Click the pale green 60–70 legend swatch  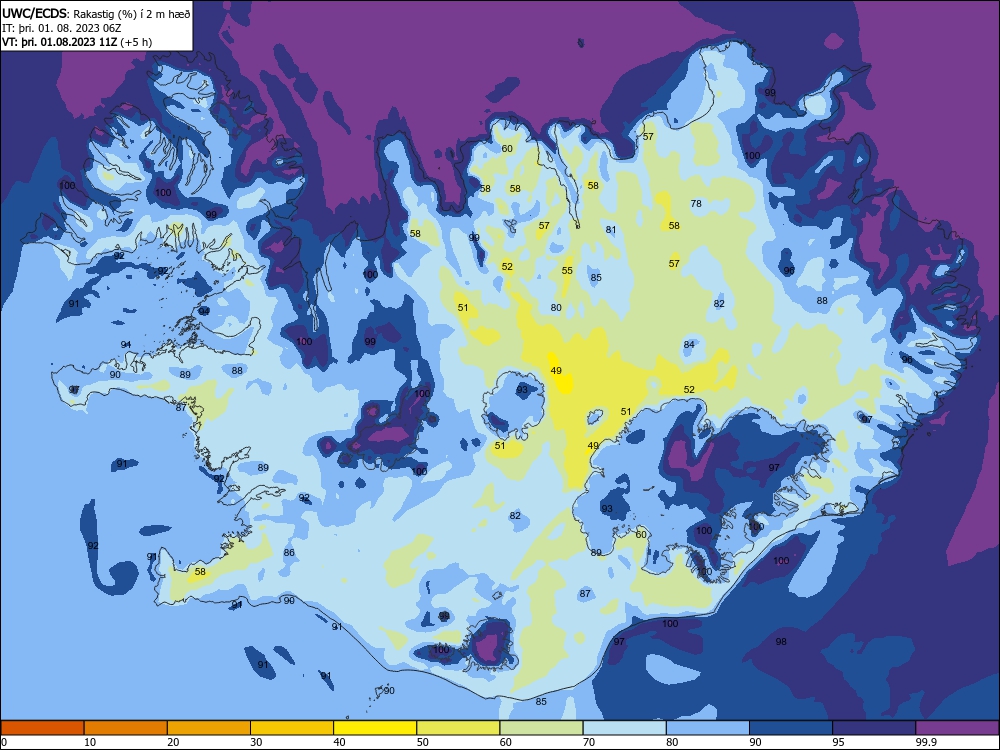tap(541, 728)
